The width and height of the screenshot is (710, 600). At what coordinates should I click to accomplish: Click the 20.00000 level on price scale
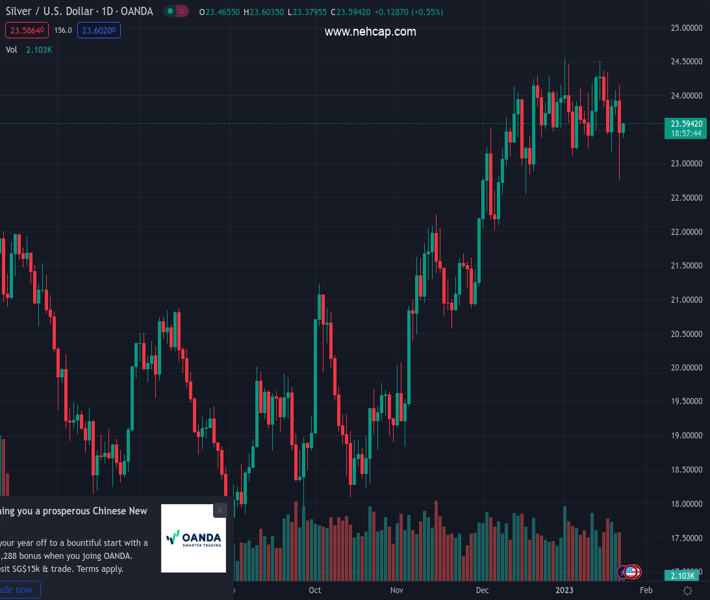pyautogui.click(x=685, y=367)
